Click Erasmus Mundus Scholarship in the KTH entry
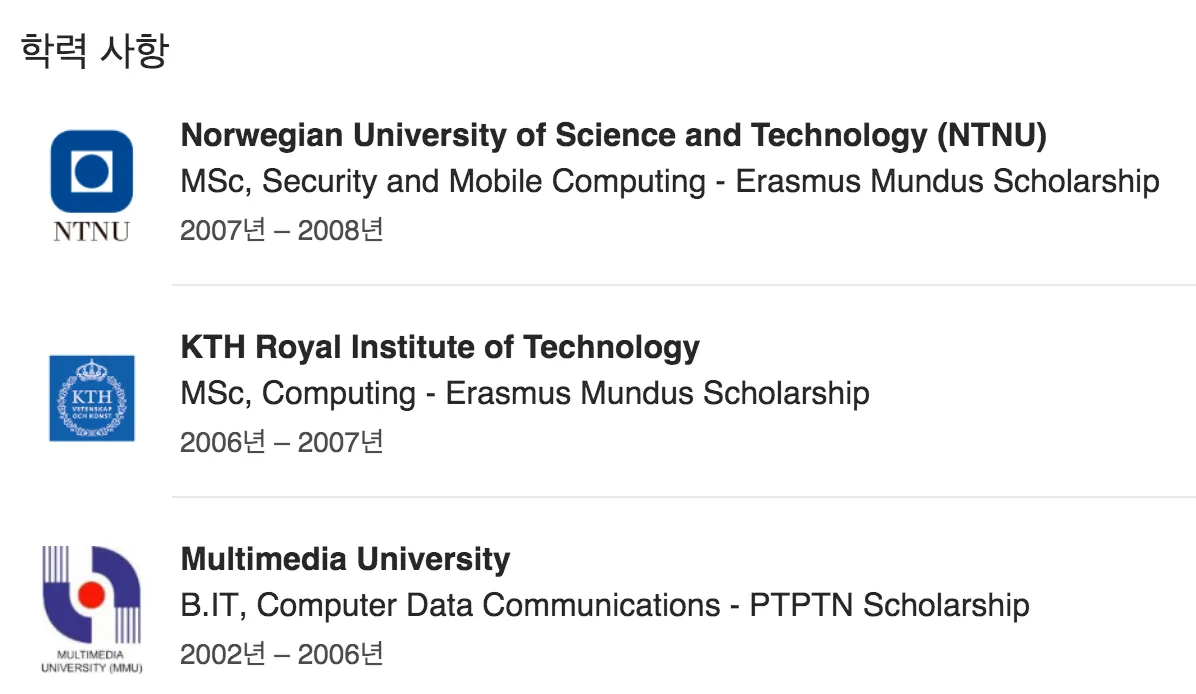Viewport: 1196px width, 694px height. click(x=657, y=394)
